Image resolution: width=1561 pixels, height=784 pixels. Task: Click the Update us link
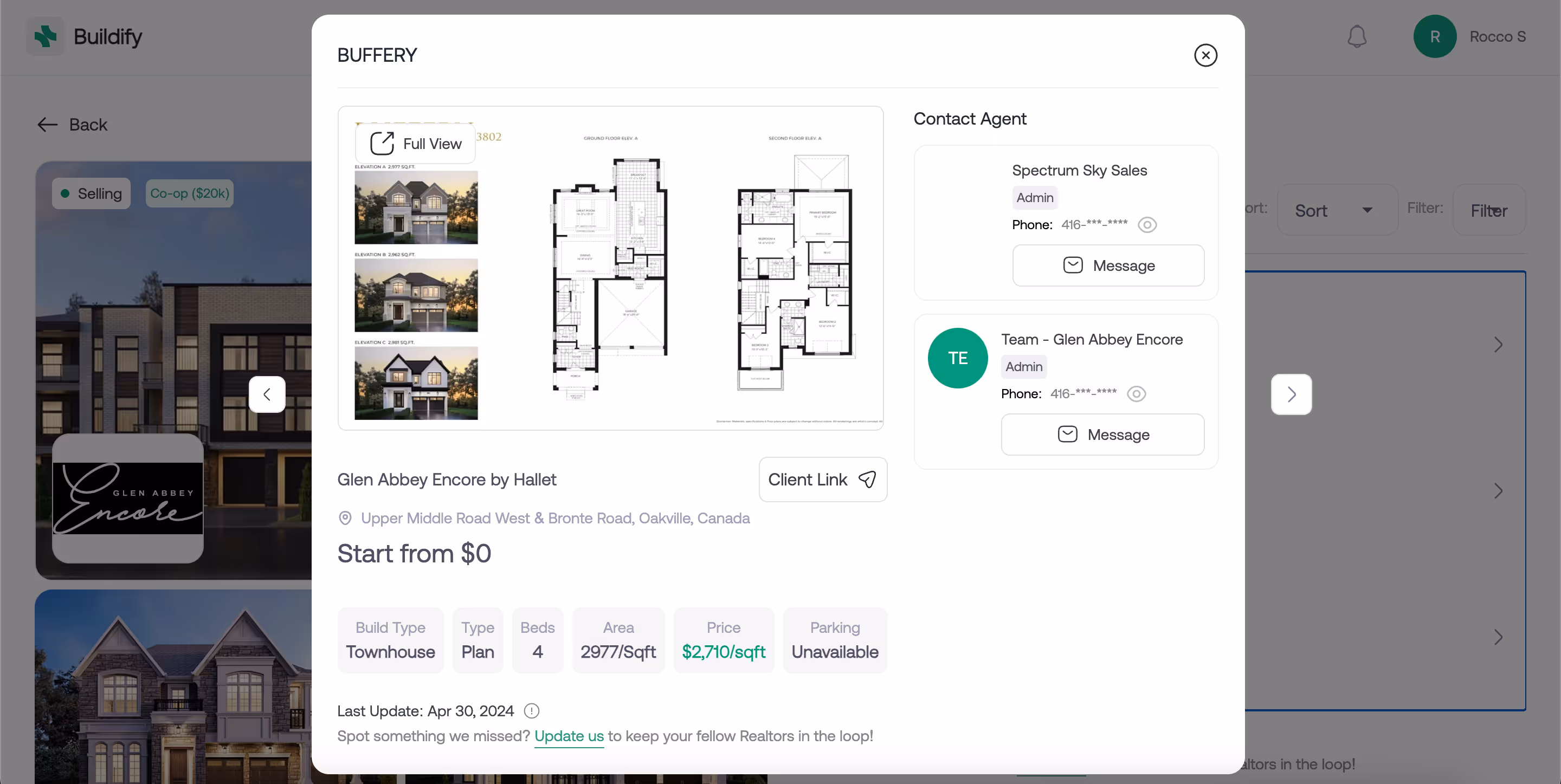pyautogui.click(x=569, y=736)
